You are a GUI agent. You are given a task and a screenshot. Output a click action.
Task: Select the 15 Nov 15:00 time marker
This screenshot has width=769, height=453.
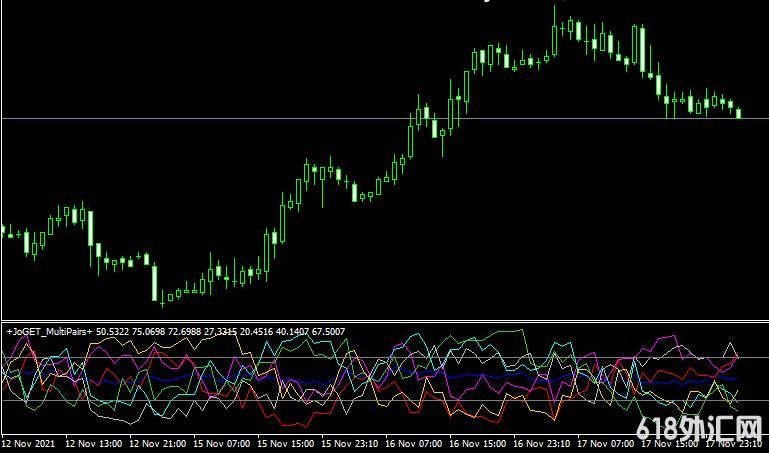pos(286,442)
